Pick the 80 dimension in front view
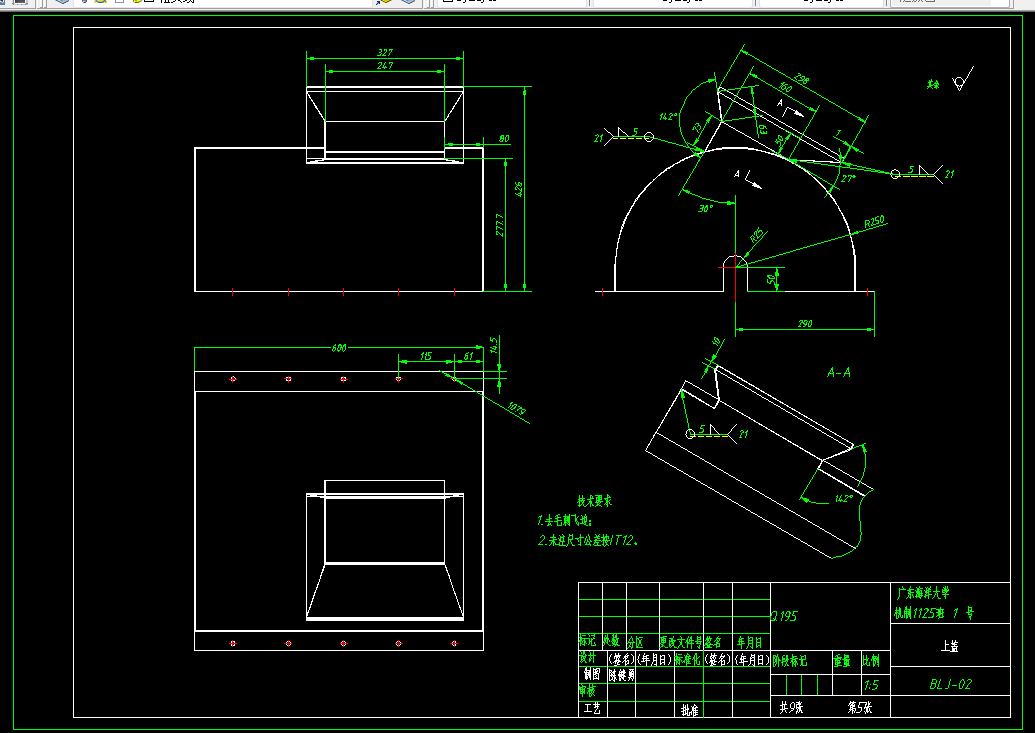Image resolution: width=1035 pixels, height=733 pixels. (504, 139)
